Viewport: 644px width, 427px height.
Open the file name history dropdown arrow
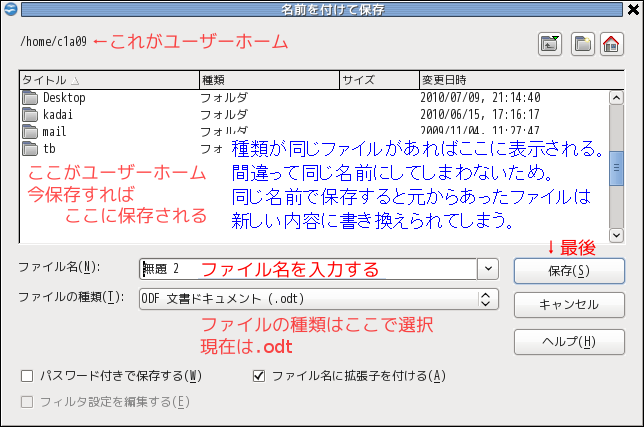[x=488, y=269]
